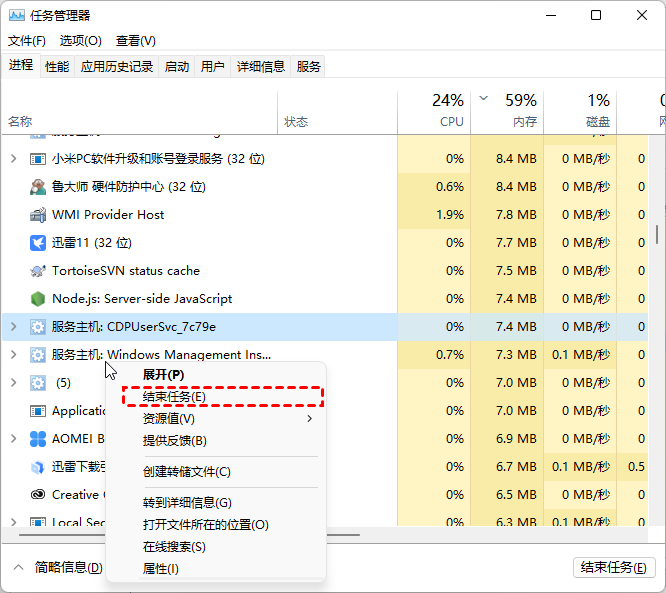Switch to the 性能 tab
The width and height of the screenshot is (666, 593).
pyautogui.click(x=57, y=67)
